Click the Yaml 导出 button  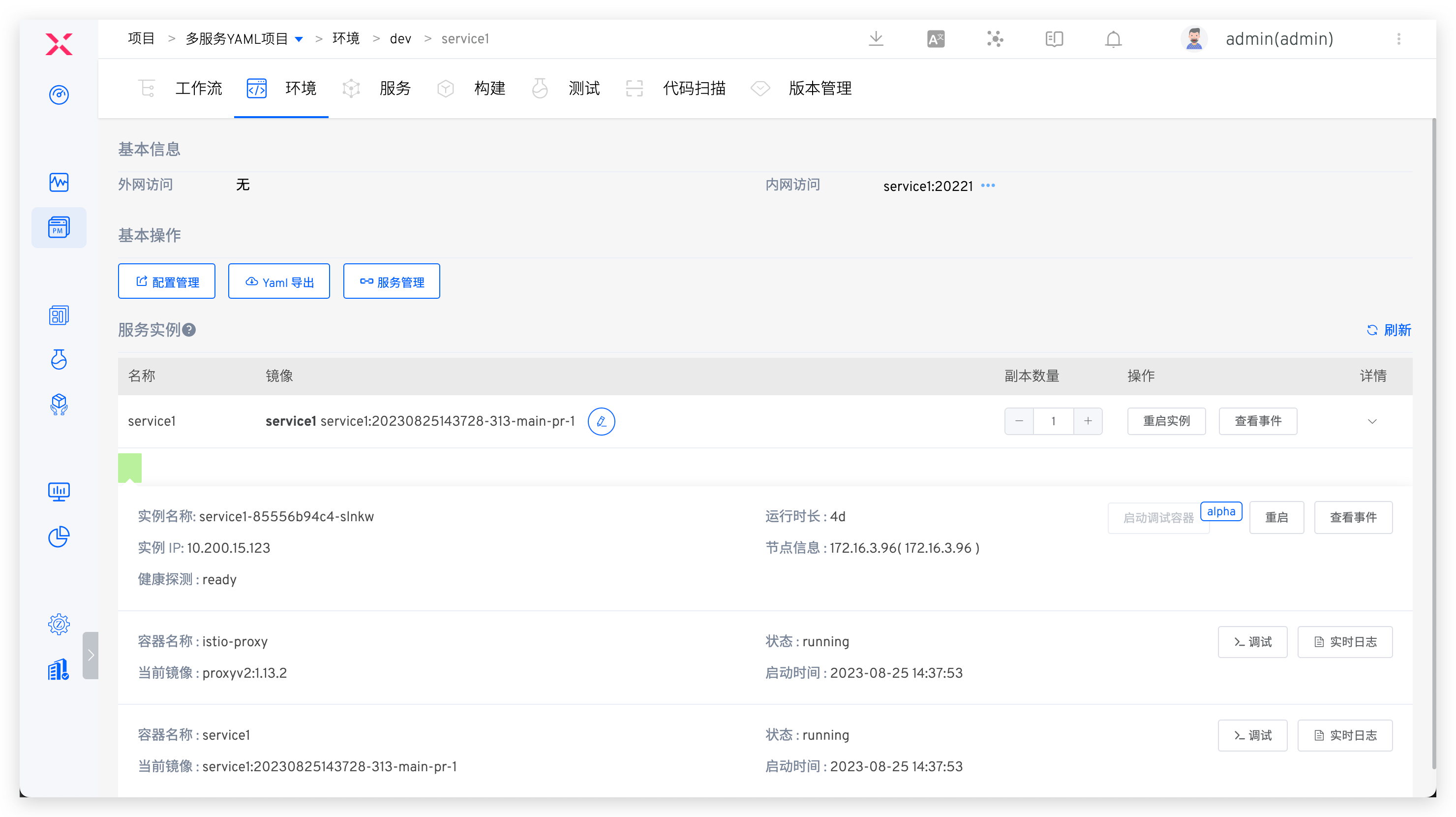click(x=278, y=281)
